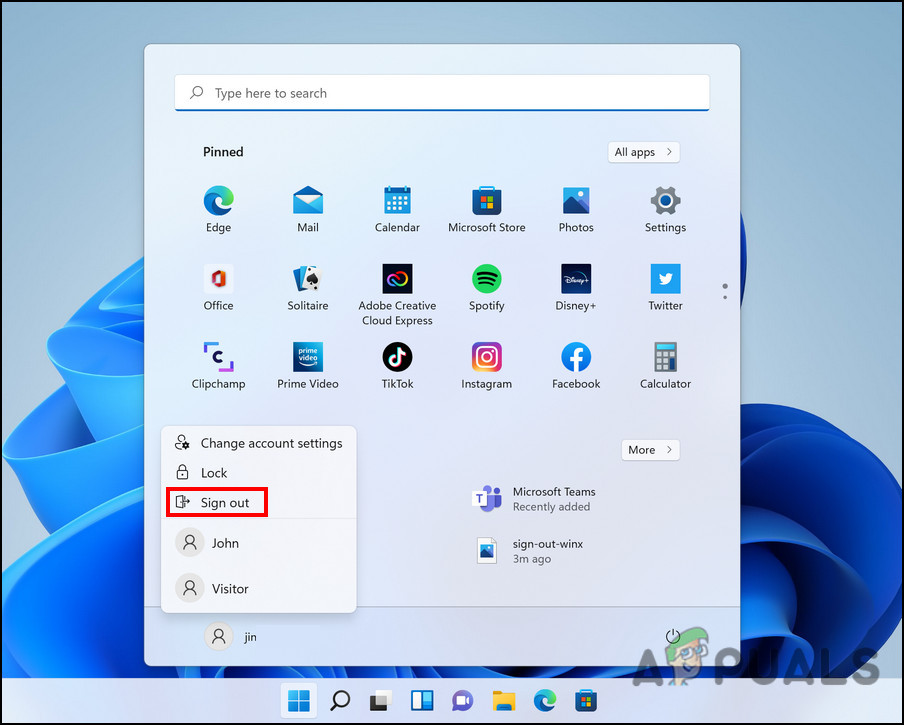Viewport: 904px width, 725px height.
Task: Click the Start button on the taskbar
Action: [299, 701]
